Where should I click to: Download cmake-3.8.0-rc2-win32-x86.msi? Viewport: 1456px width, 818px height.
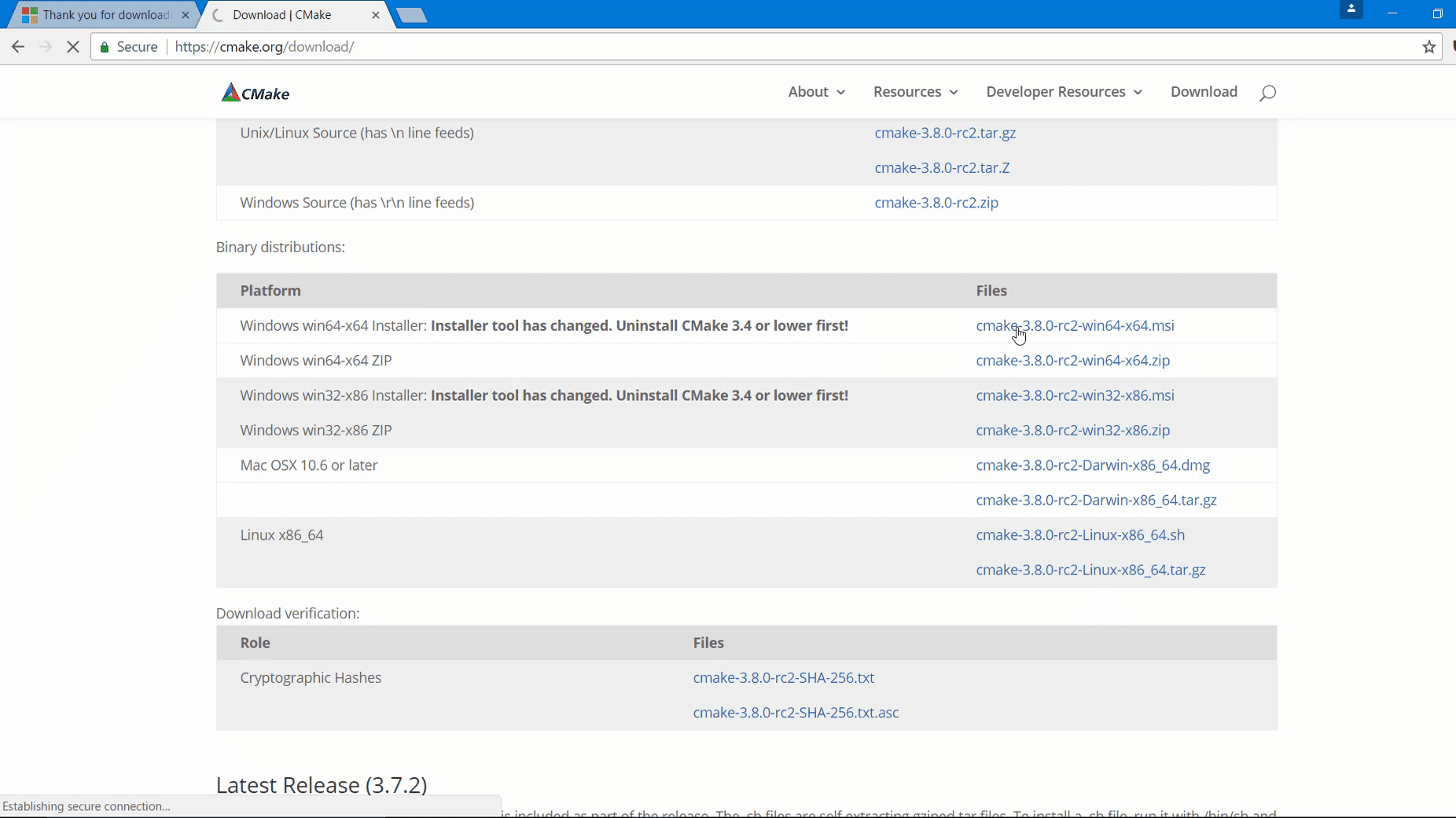click(x=1075, y=395)
